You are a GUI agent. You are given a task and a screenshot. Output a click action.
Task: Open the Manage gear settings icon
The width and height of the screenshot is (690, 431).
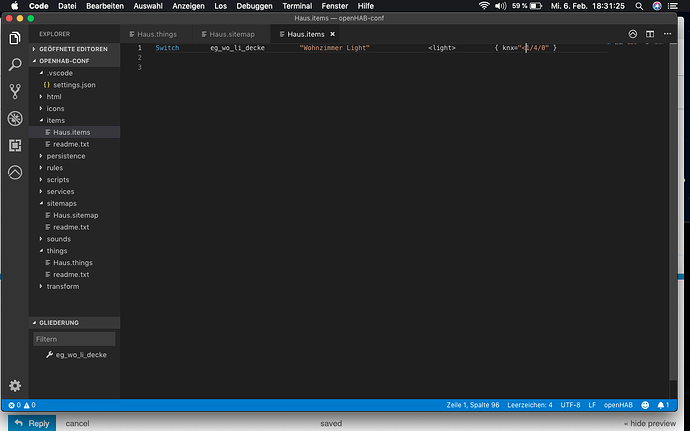(x=15, y=386)
